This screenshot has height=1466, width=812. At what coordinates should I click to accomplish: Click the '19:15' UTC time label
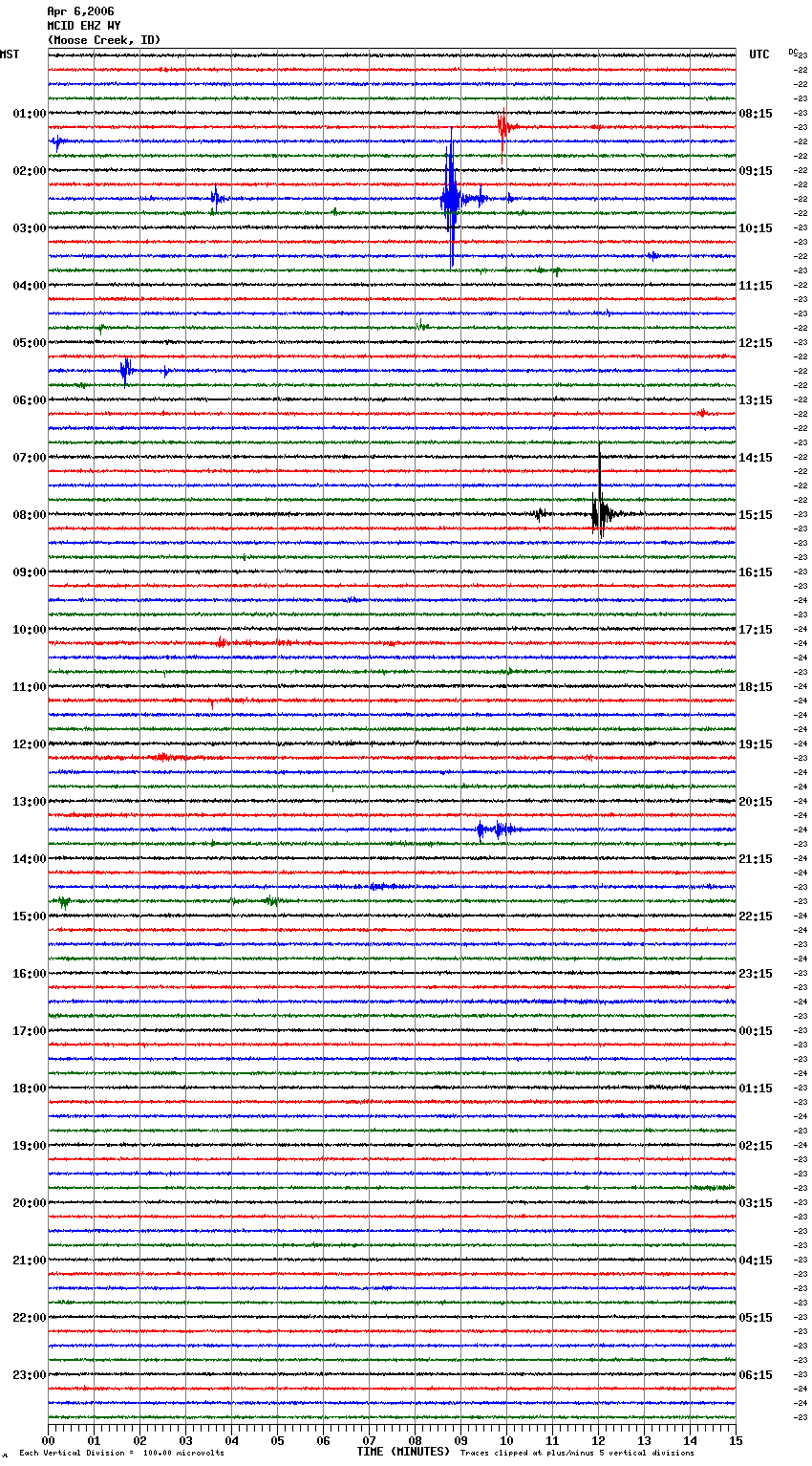pyautogui.click(x=756, y=744)
